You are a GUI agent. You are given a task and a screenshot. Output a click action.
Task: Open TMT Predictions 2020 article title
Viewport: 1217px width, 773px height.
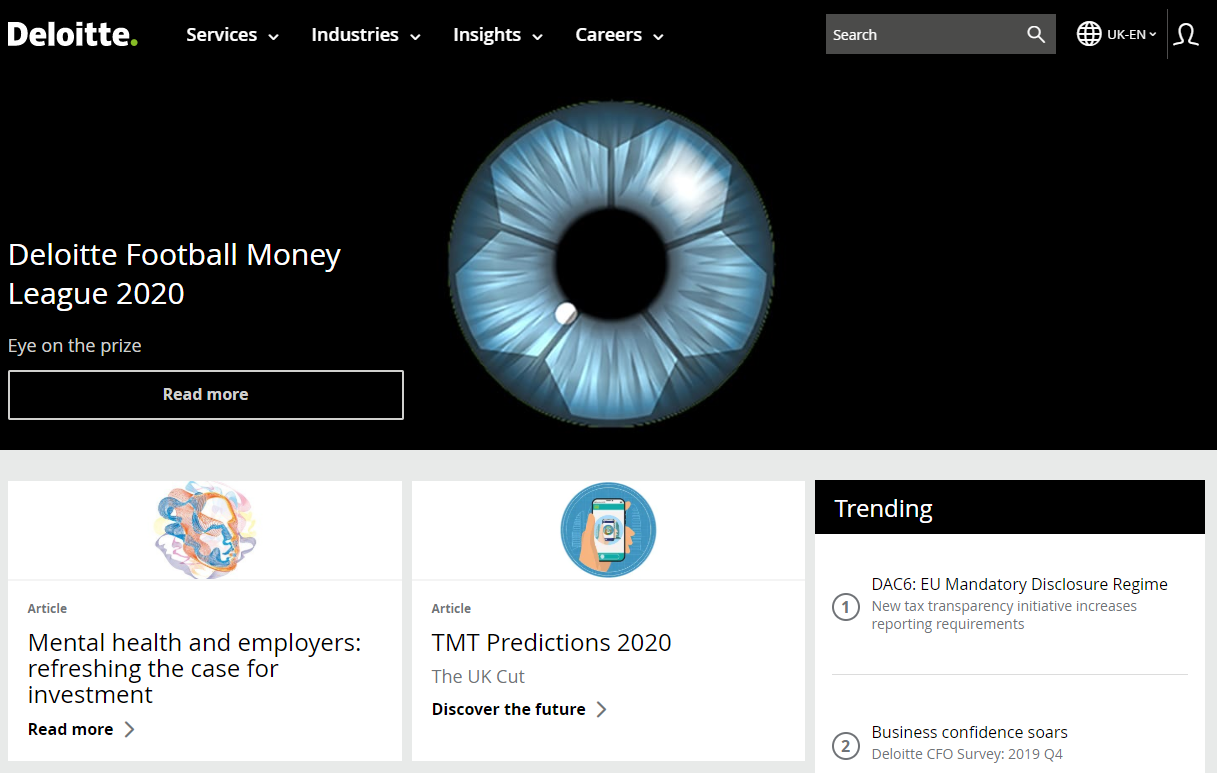pos(552,642)
